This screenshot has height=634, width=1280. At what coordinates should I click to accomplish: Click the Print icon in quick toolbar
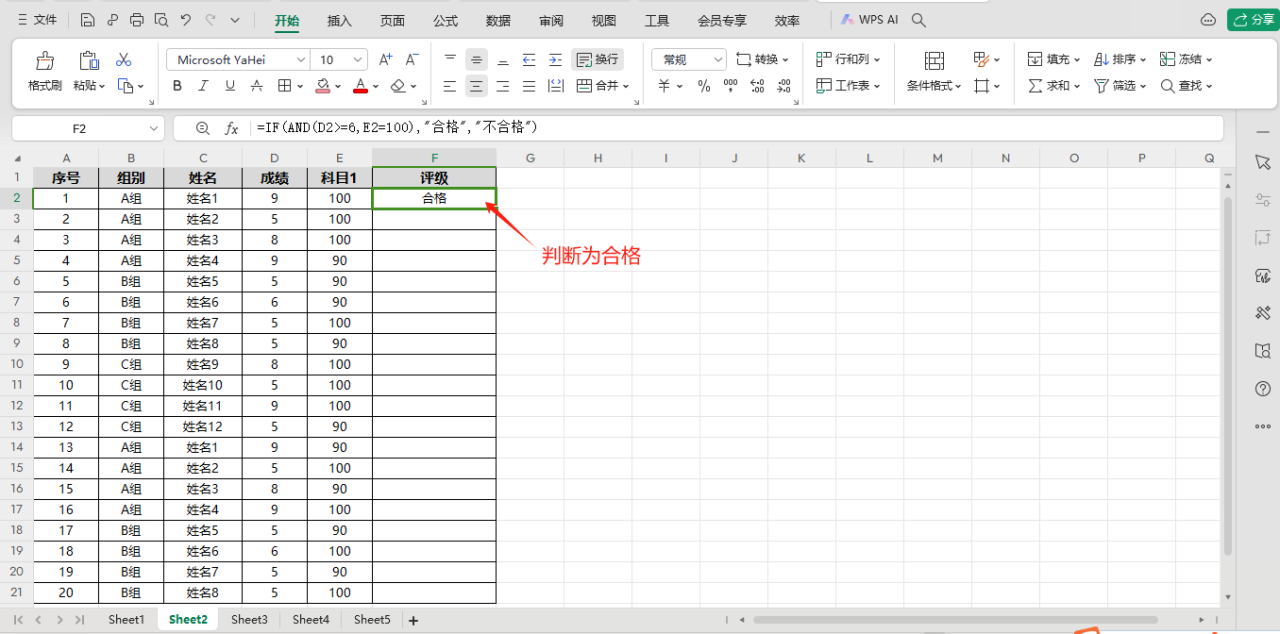pyautogui.click(x=137, y=20)
